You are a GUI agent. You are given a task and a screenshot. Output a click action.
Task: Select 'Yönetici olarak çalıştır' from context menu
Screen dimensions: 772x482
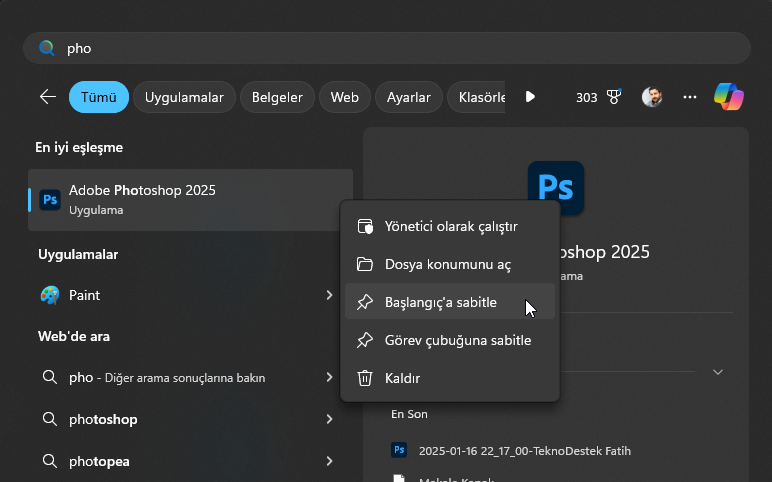[x=450, y=226]
